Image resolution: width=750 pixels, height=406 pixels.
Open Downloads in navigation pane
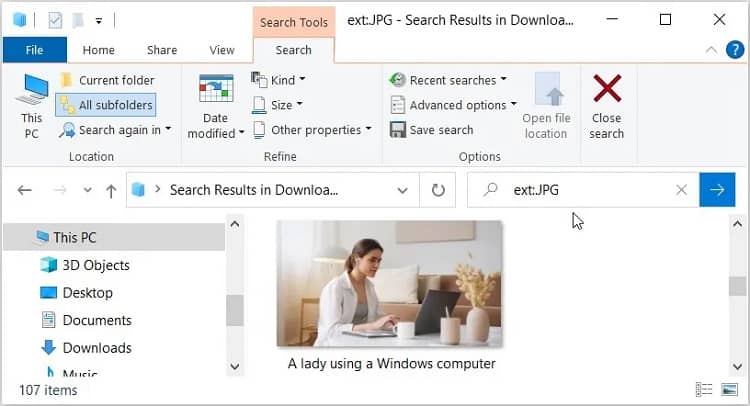[86, 348]
